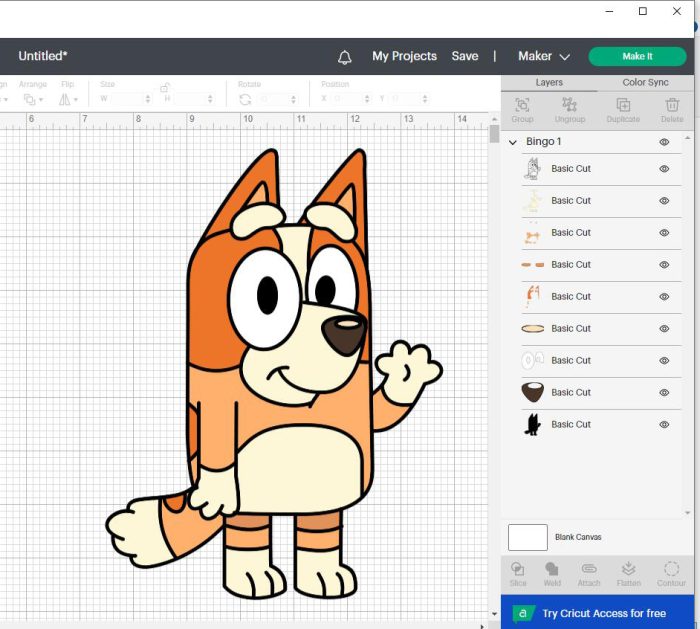
Task: Click the size lock icon
Action: pos(165,87)
